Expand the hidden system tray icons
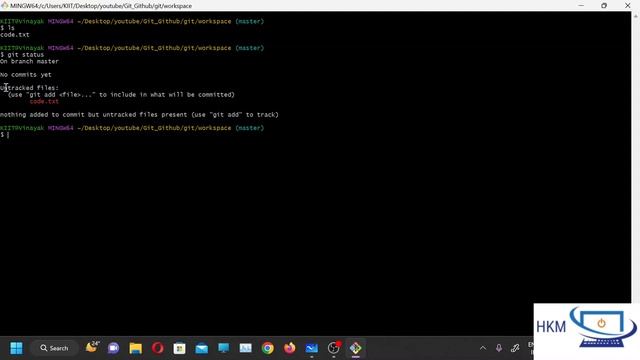Screen dimensions: 640x360 [x=483, y=348]
